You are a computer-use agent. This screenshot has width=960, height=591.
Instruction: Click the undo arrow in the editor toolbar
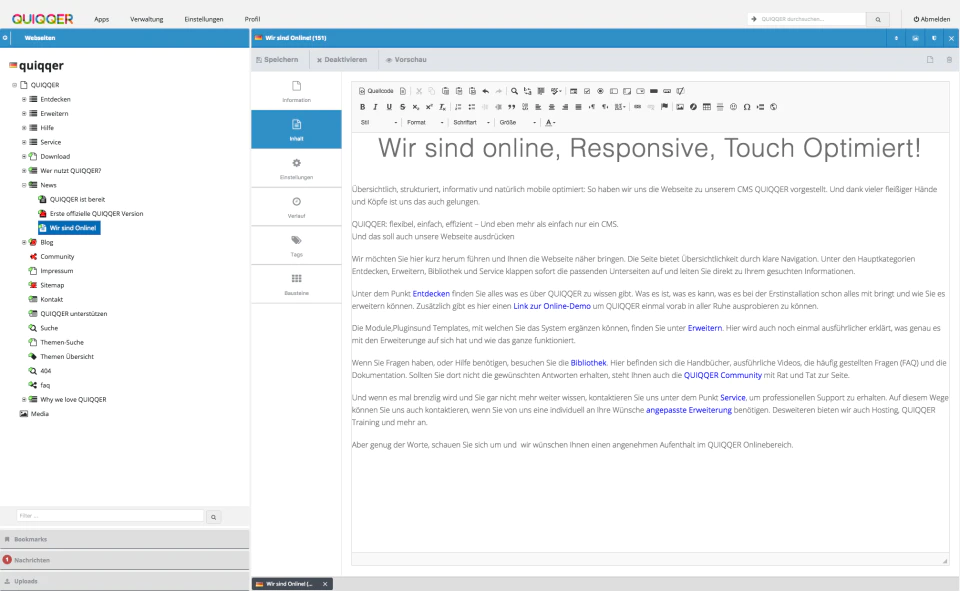tap(486, 91)
